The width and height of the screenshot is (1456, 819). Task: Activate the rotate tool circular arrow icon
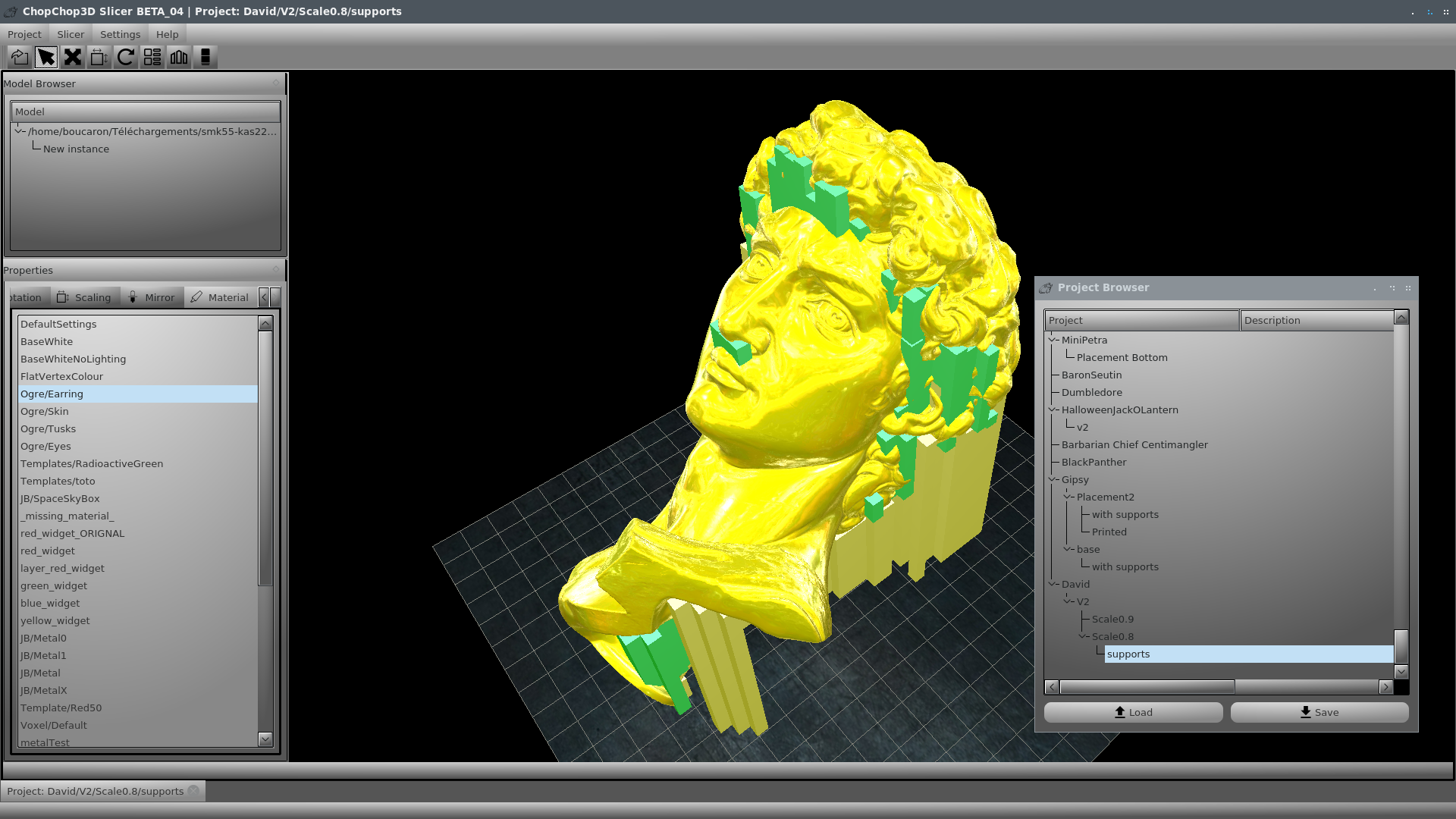pos(126,57)
